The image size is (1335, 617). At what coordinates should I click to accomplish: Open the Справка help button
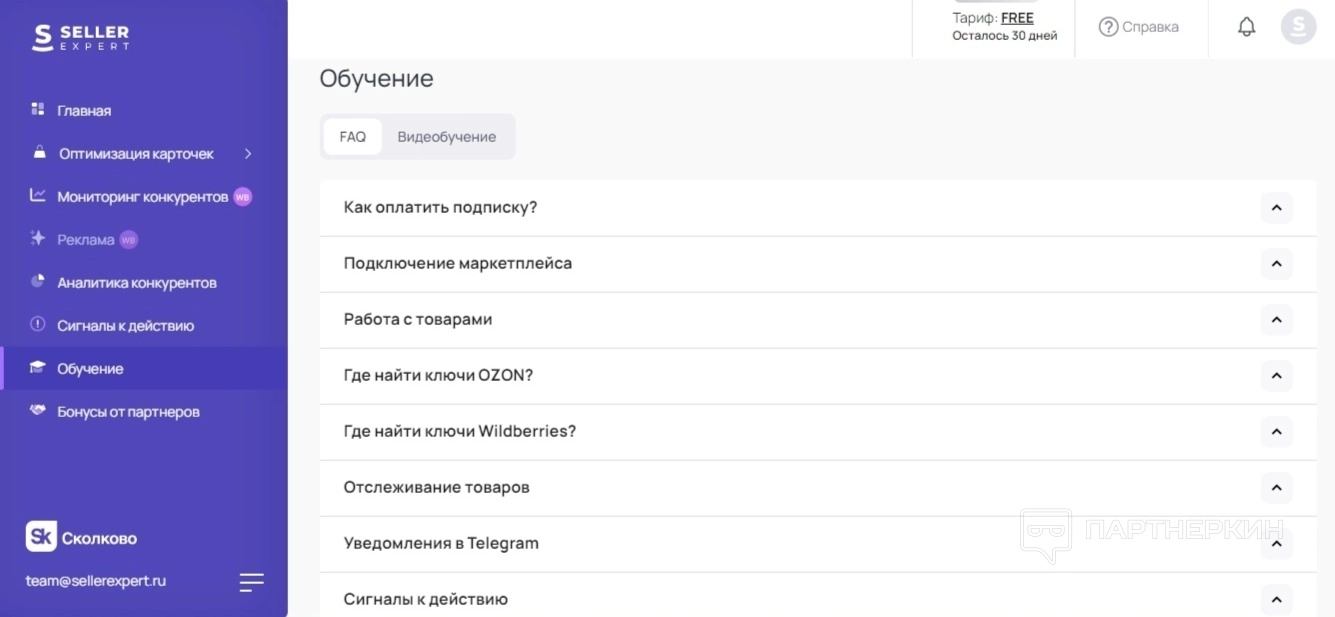pyautogui.click(x=1139, y=27)
